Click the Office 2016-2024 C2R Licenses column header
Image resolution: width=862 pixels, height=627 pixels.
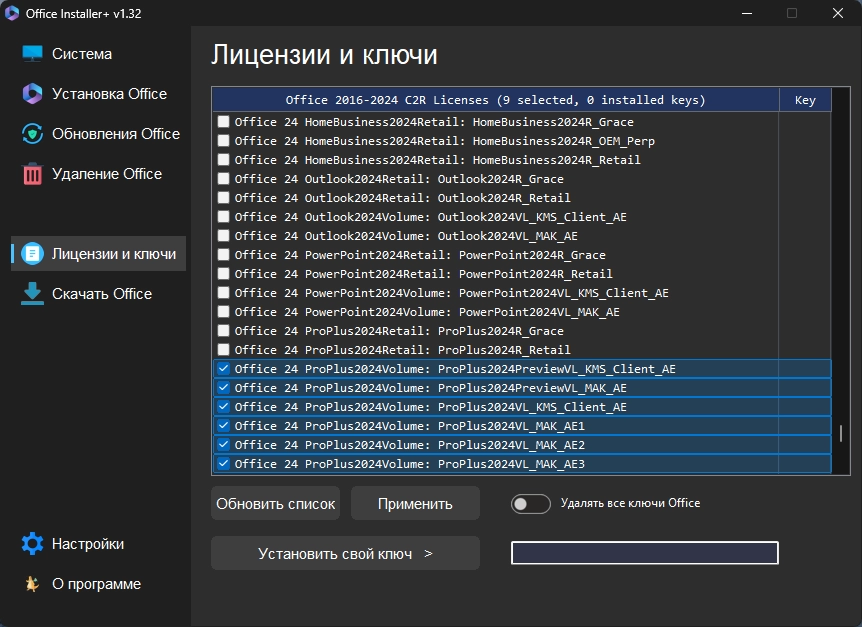(x=495, y=100)
